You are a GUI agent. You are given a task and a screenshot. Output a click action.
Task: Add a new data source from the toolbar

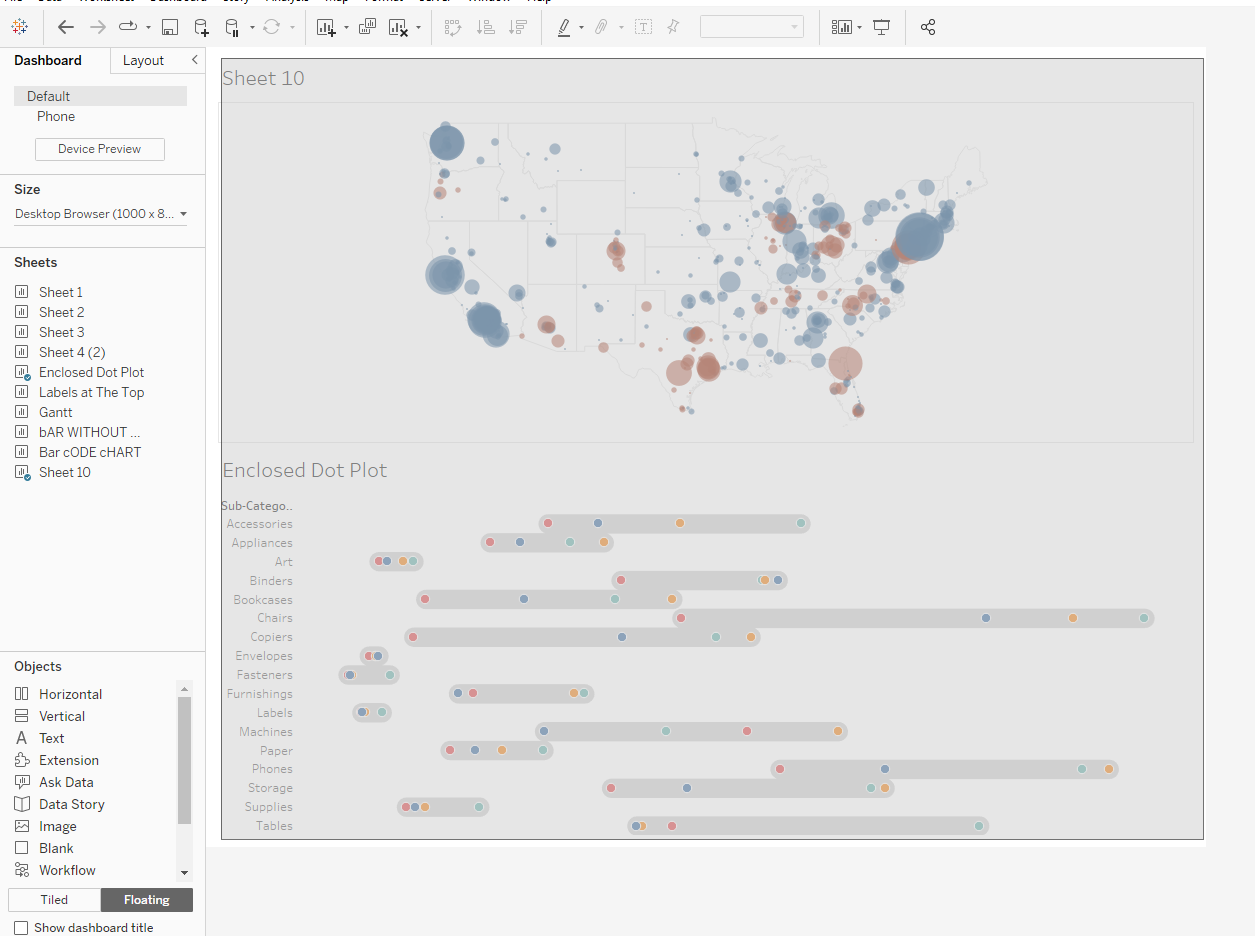[x=201, y=27]
